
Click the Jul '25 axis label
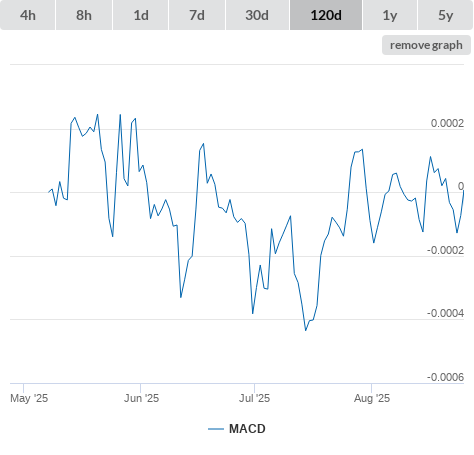point(254,398)
